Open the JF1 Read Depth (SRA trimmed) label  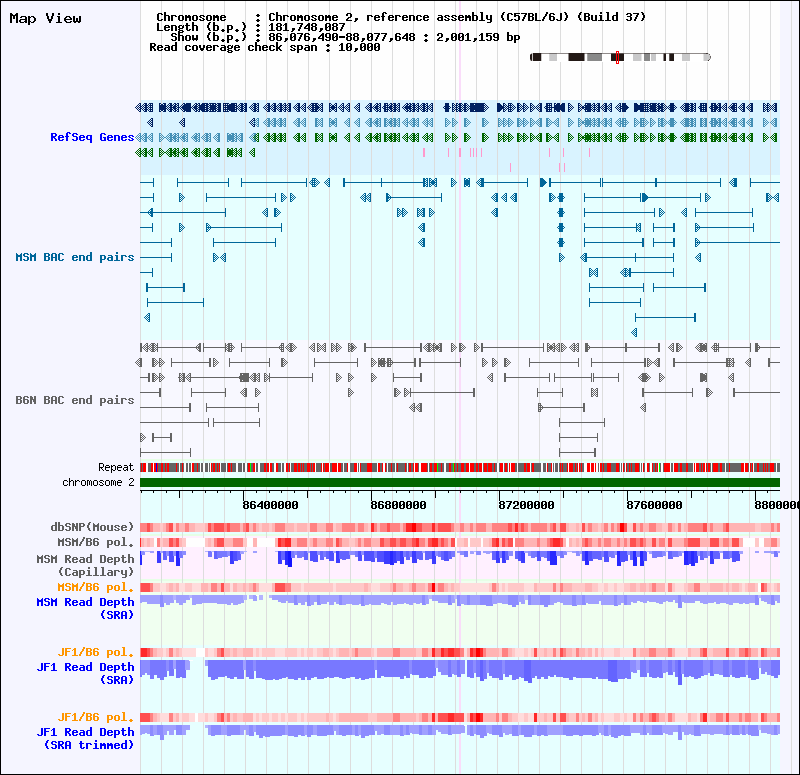coord(85,738)
